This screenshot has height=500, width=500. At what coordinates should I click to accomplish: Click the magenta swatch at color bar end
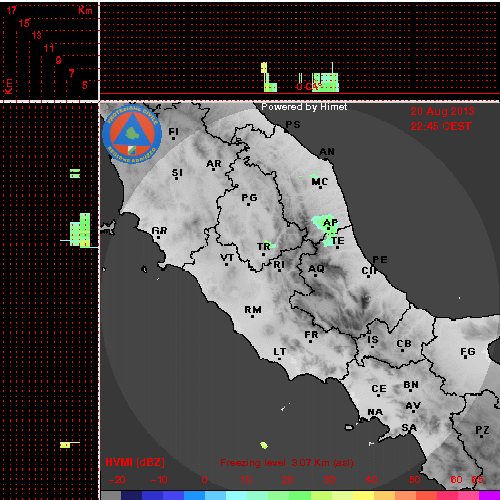click(489, 495)
